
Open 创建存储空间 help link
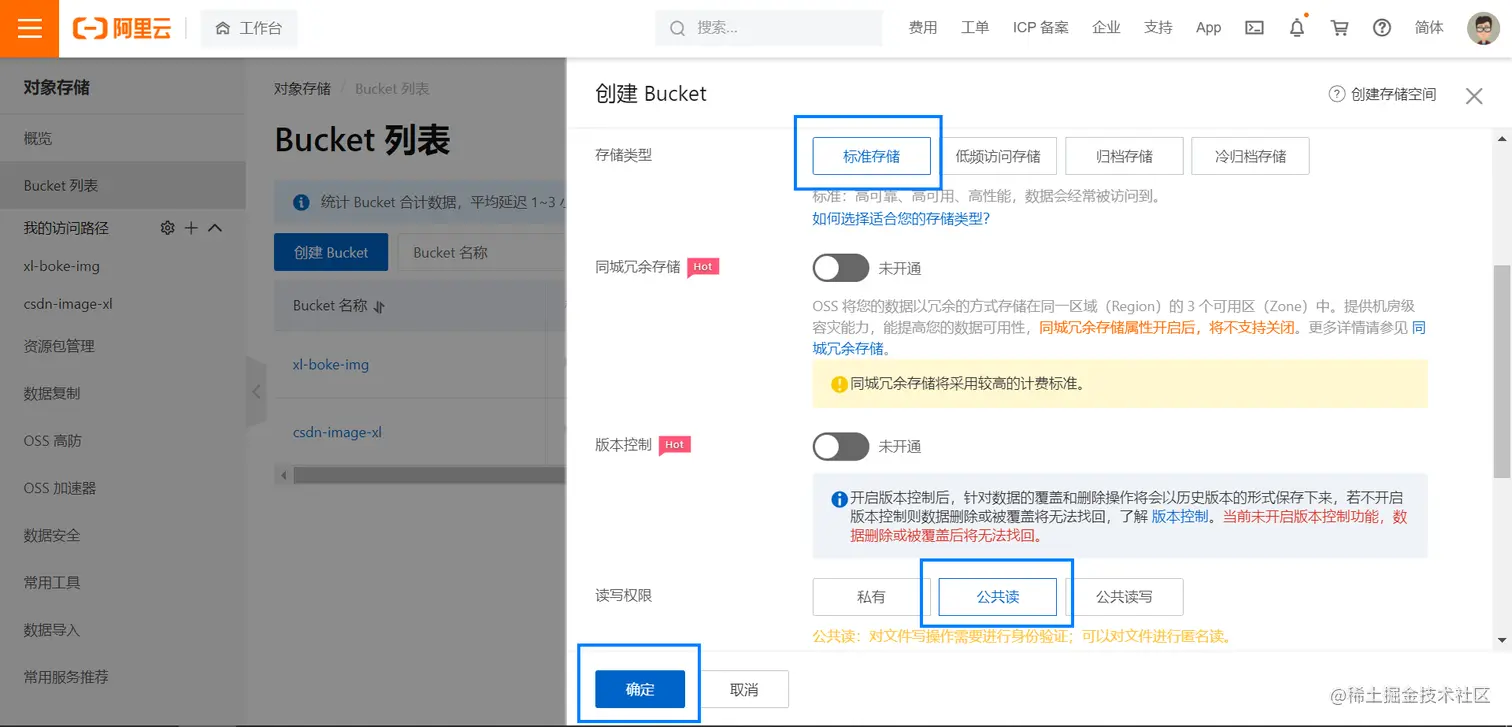(x=1382, y=94)
